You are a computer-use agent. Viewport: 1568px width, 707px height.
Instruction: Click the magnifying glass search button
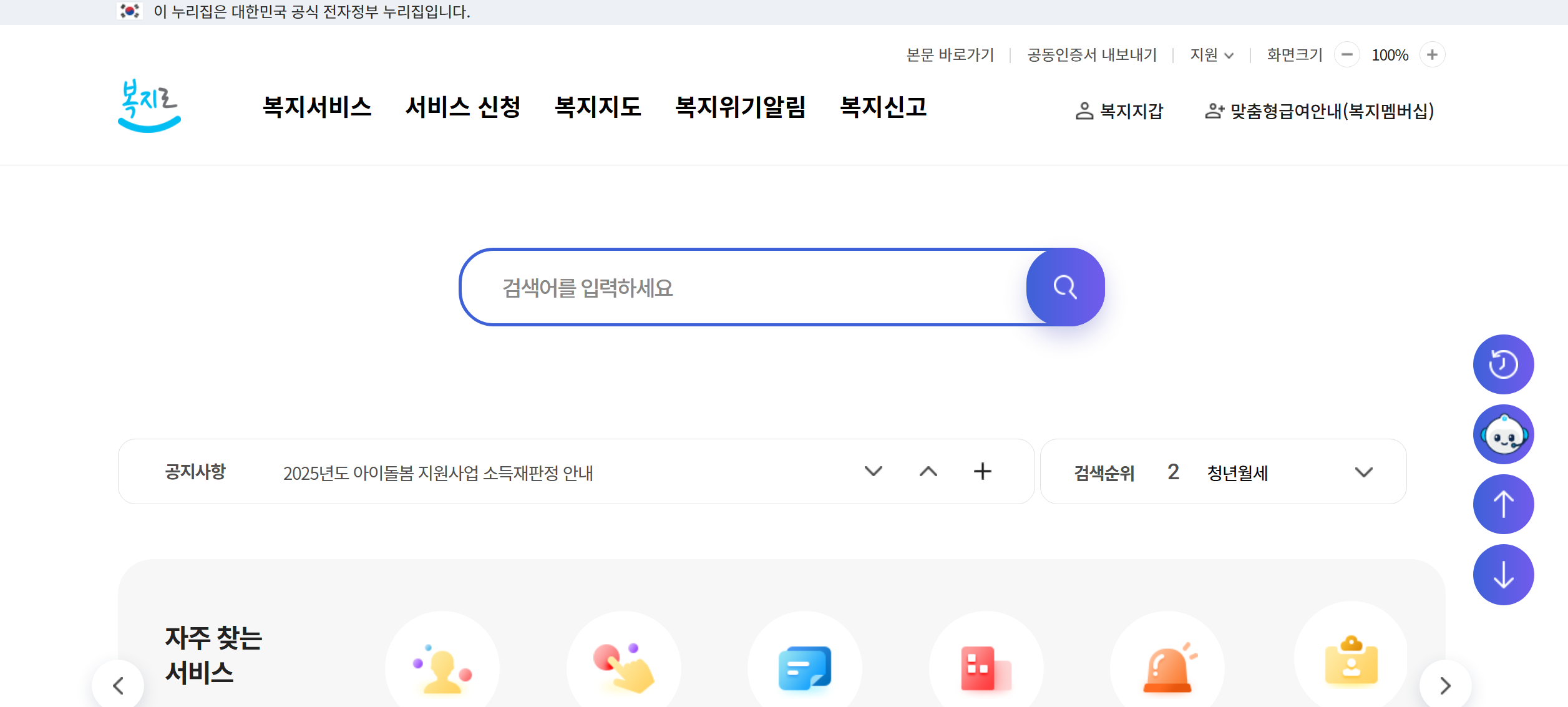[x=1065, y=287]
